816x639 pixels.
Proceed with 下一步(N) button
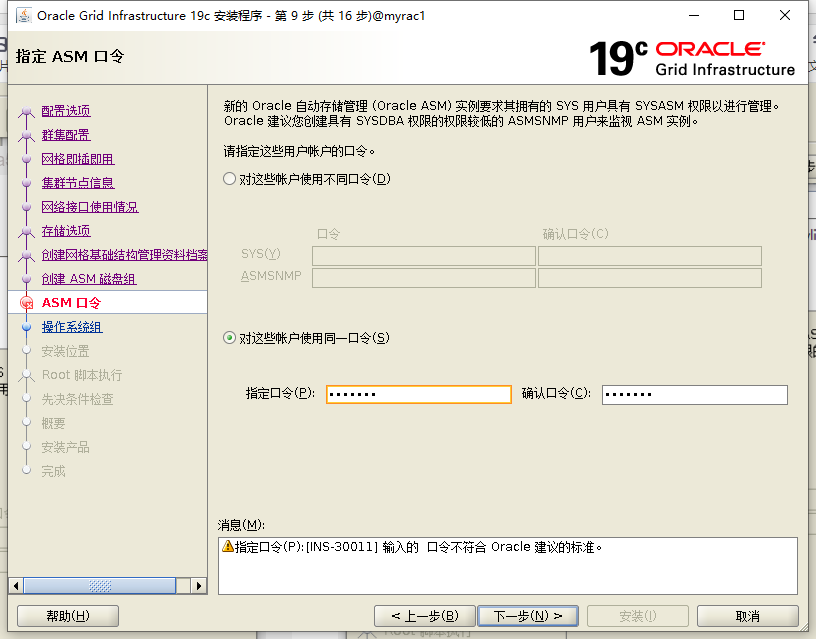[x=528, y=616]
